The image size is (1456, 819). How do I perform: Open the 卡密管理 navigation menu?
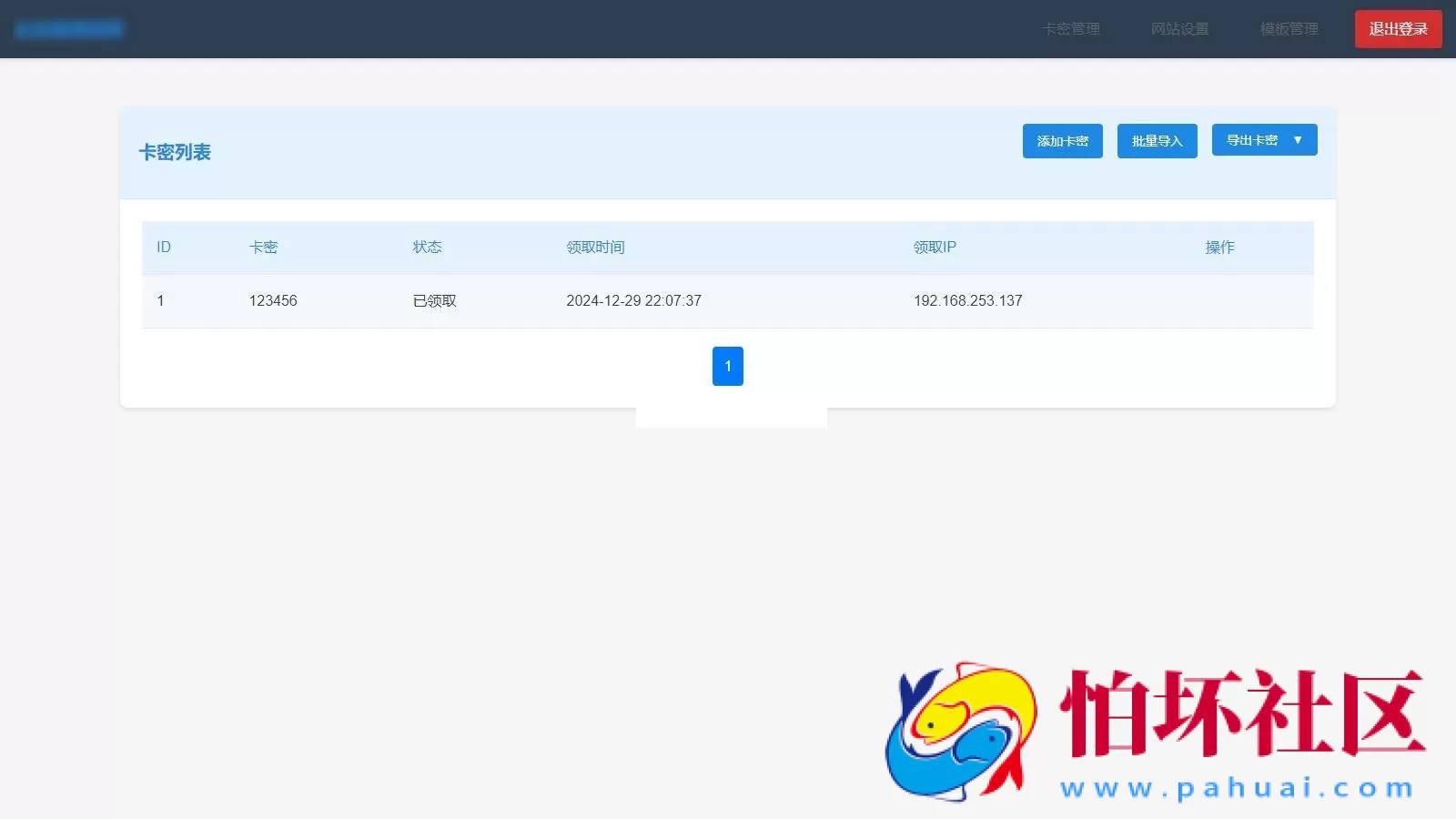(x=1071, y=29)
